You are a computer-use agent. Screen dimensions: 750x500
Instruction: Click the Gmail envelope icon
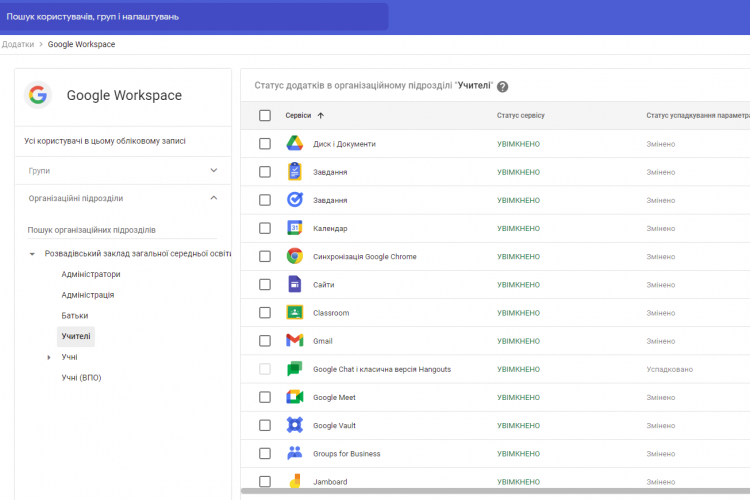tap(295, 340)
